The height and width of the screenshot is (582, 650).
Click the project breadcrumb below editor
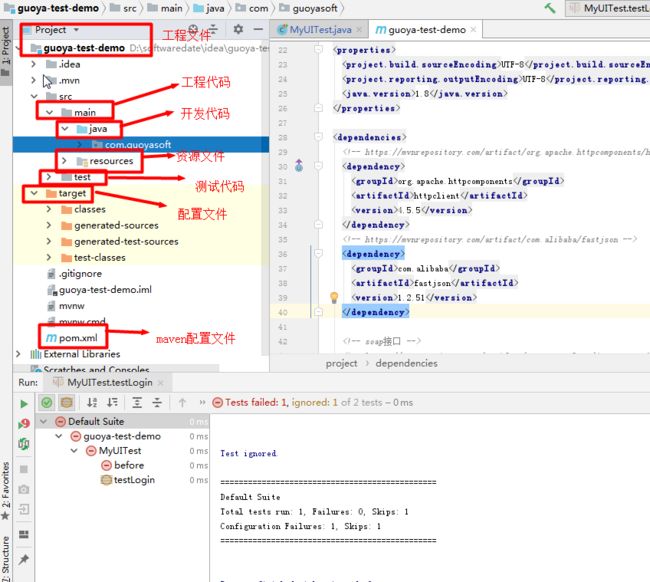pos(341,363)
